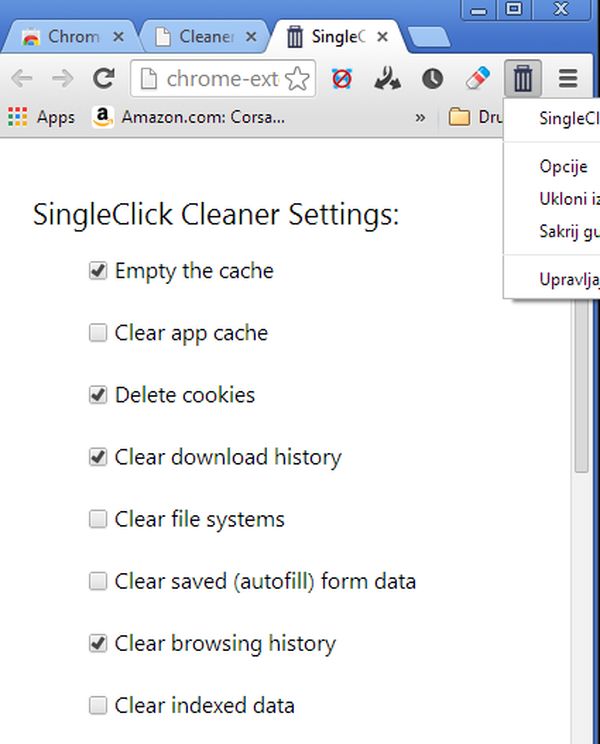Click the chrome-extension address bar
This screenshot has height=744, width=600.
coord(223,79)
